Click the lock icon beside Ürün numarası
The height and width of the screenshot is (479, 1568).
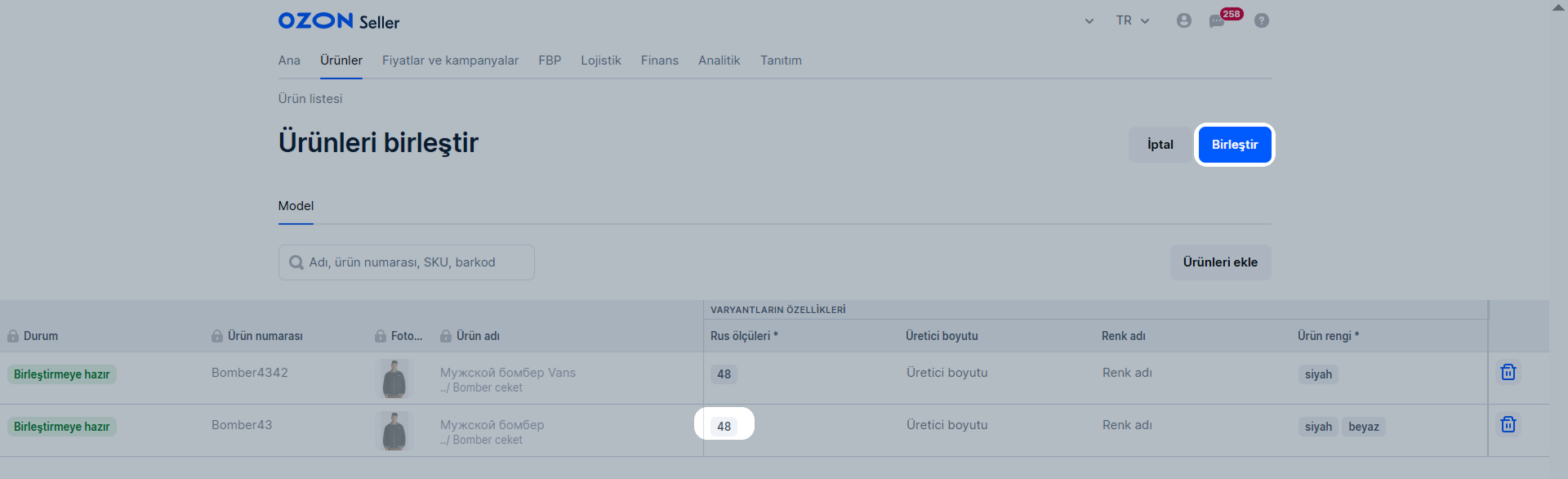[217, 336]
